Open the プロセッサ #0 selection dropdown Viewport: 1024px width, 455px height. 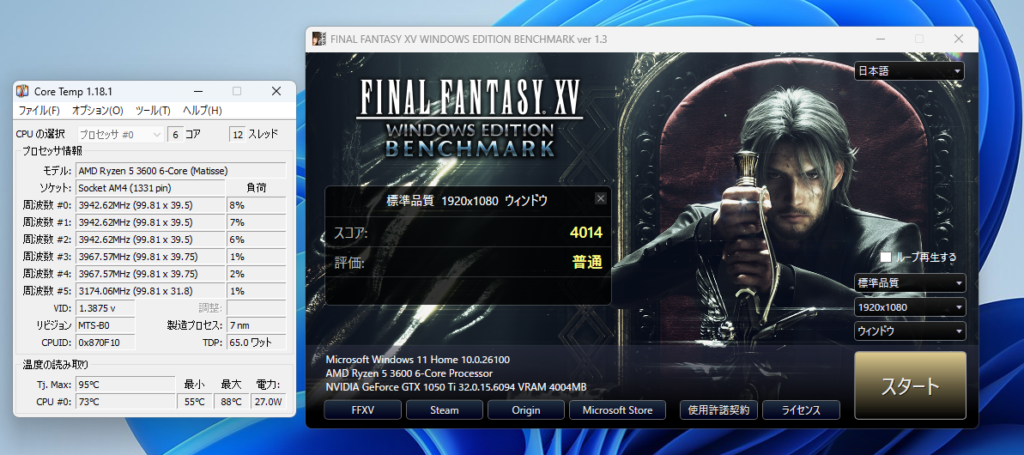click(119, 134)
